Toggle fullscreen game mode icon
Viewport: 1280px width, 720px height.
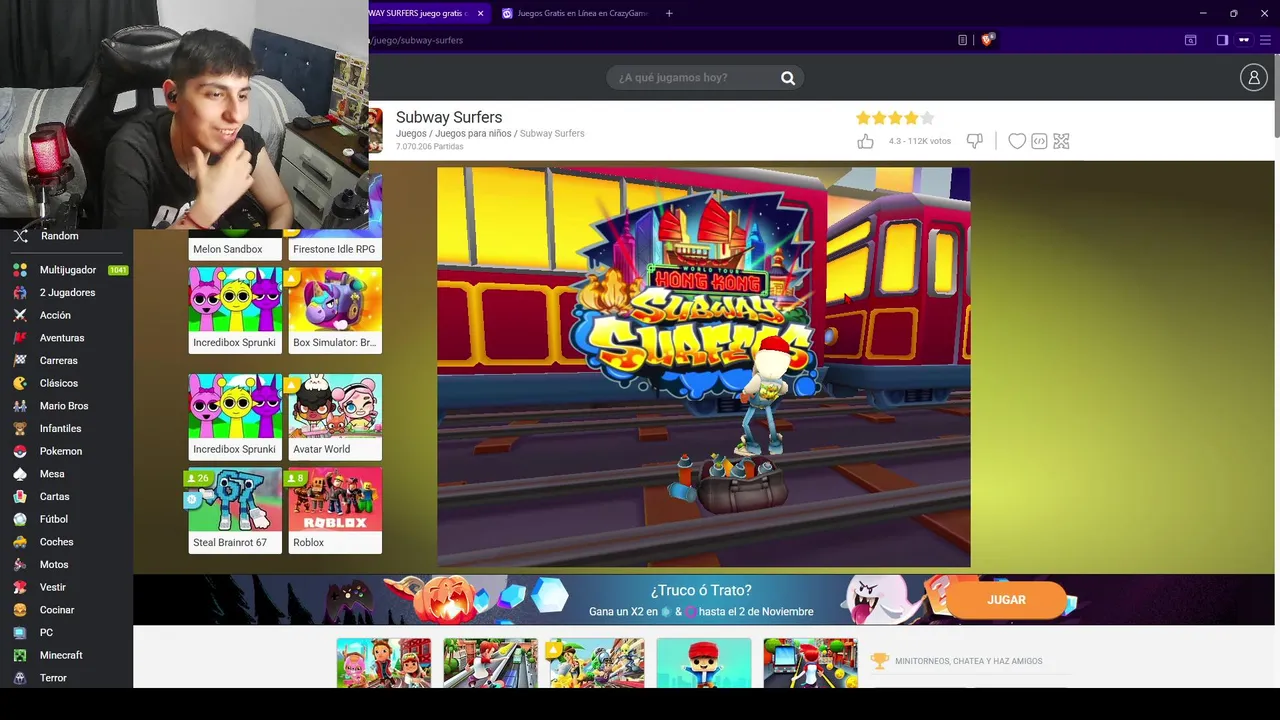tap(1061, 141)
